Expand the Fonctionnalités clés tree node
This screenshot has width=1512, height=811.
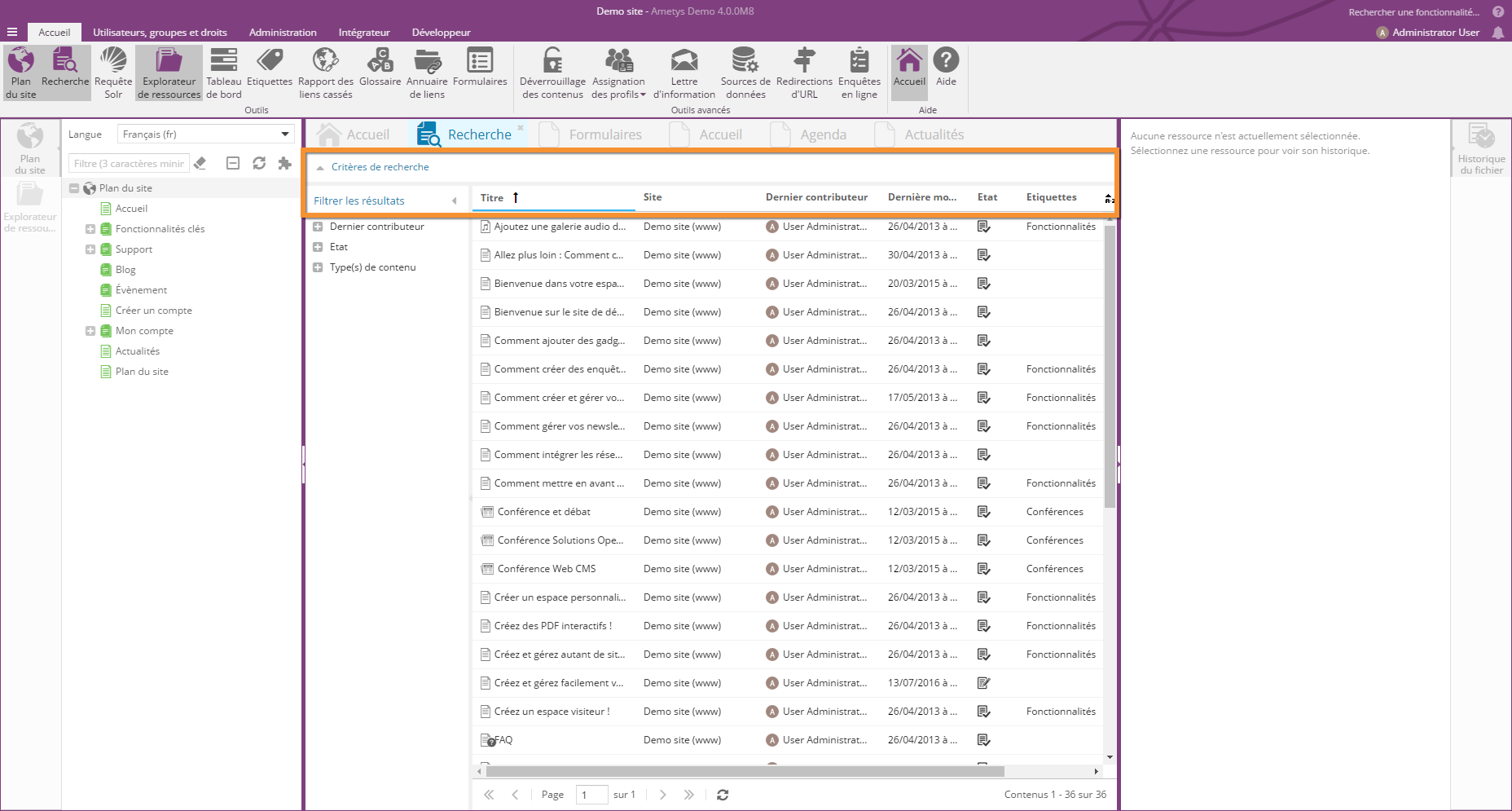coord(90,229)
